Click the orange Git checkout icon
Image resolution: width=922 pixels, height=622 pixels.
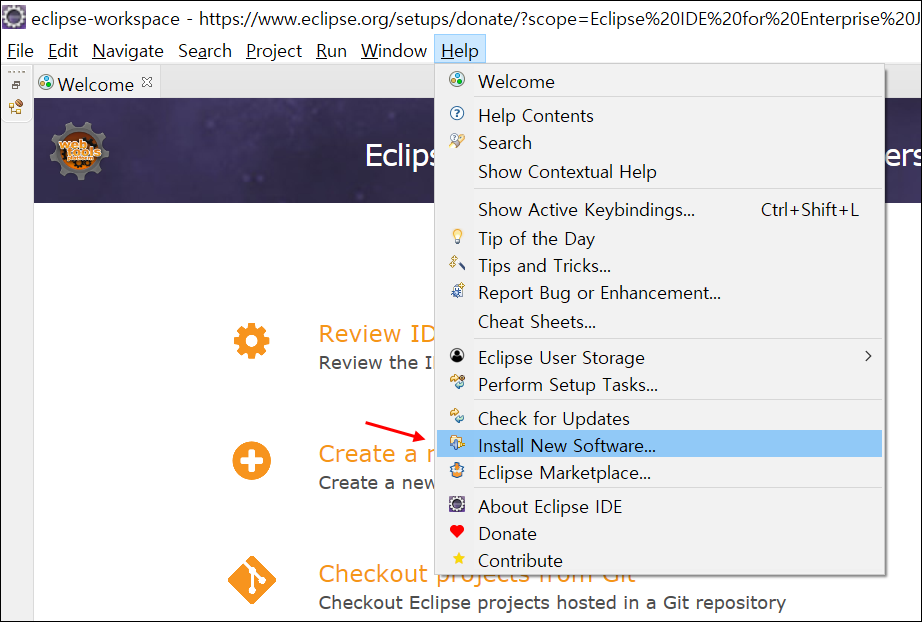click(x=252, y=580)
